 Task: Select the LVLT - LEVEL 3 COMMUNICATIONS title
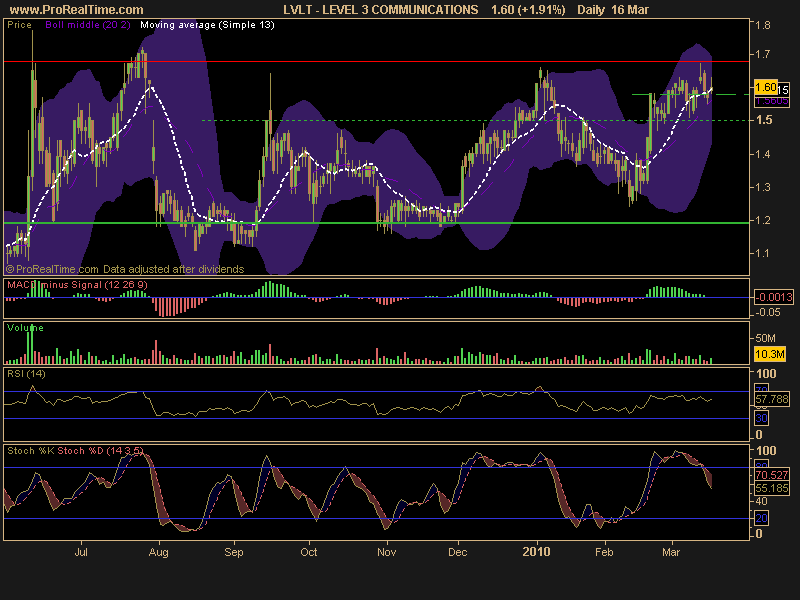[381, 10]
